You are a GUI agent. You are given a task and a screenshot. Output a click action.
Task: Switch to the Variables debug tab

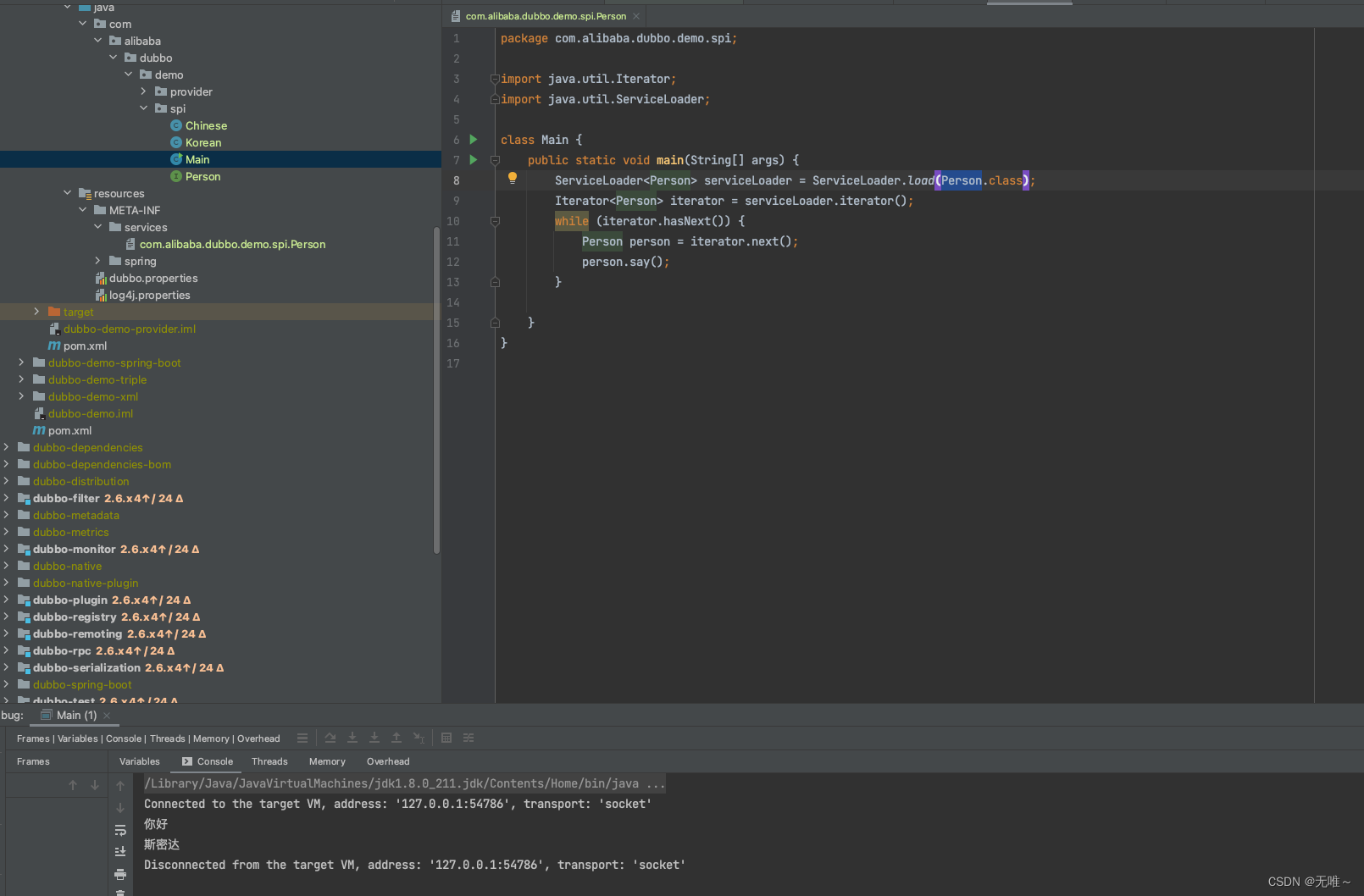pos(140,761)
